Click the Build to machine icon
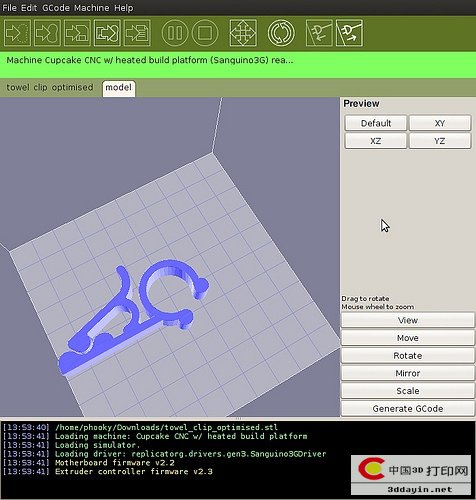Viewport: 476px width, 500px height. (47, 33)
